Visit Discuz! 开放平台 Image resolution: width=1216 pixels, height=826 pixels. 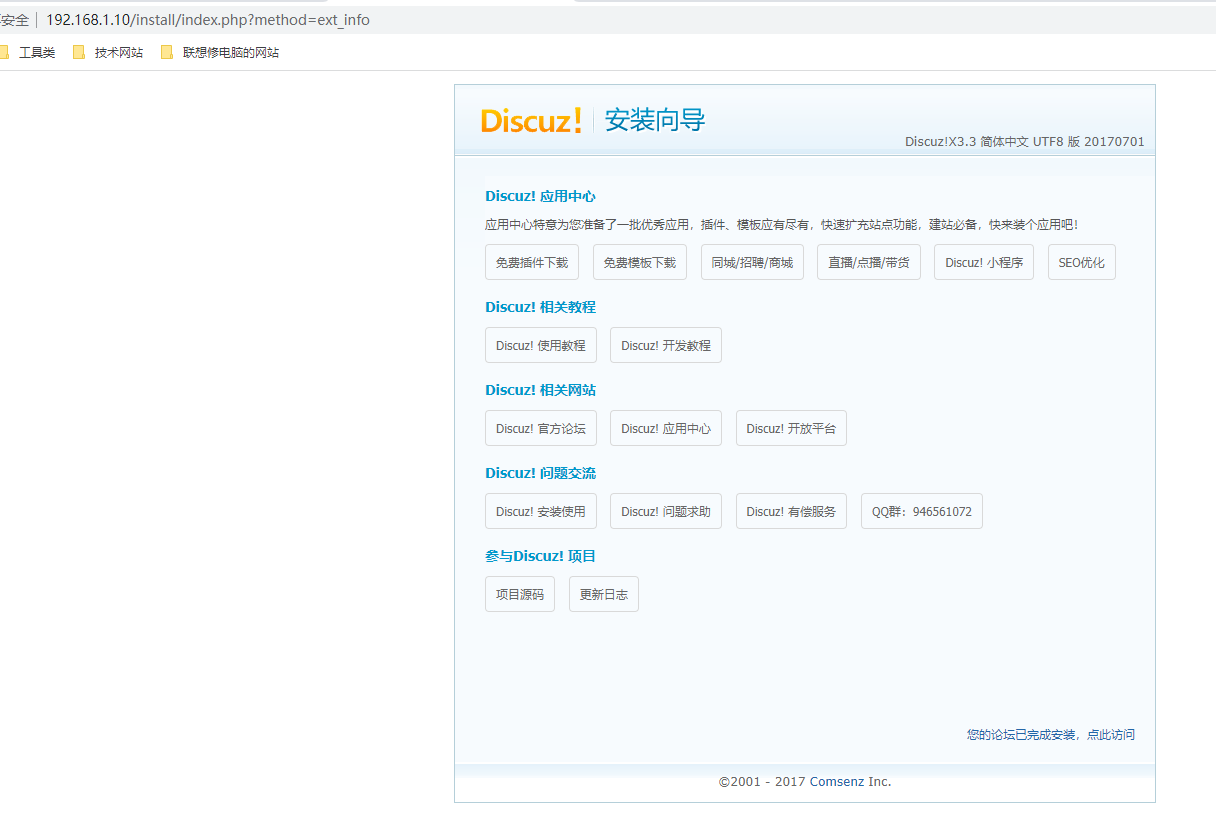(791, 428)
